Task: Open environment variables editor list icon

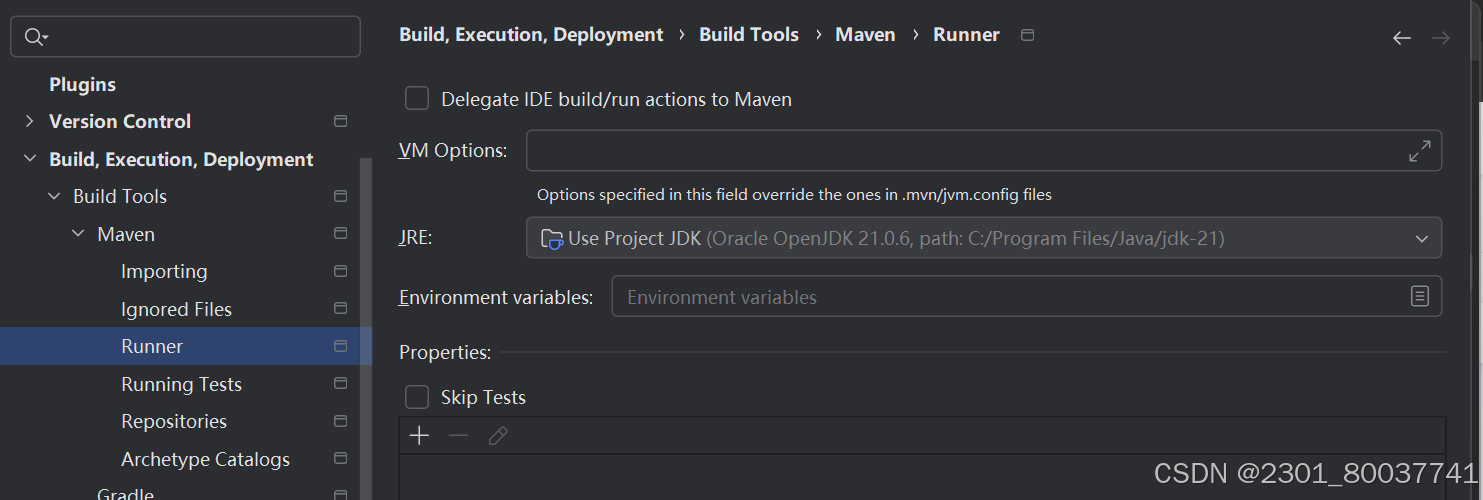Action: coord(1420,296)
